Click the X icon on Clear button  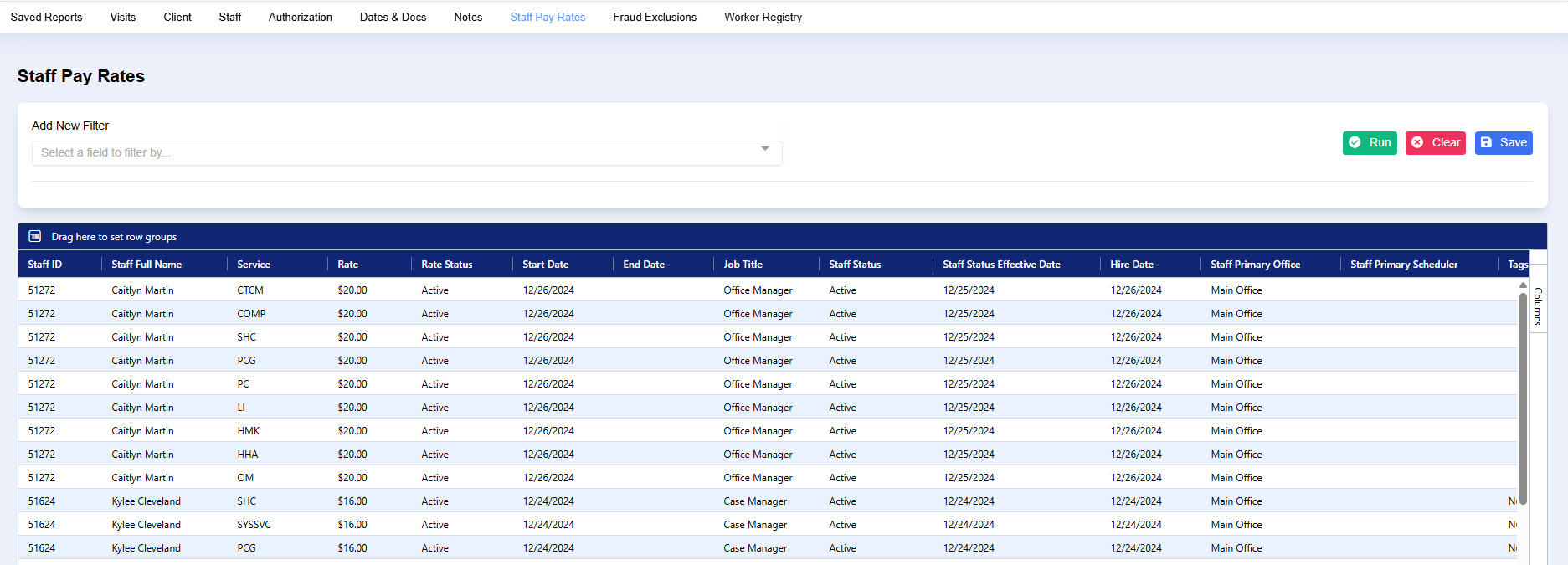[1417, 142]
